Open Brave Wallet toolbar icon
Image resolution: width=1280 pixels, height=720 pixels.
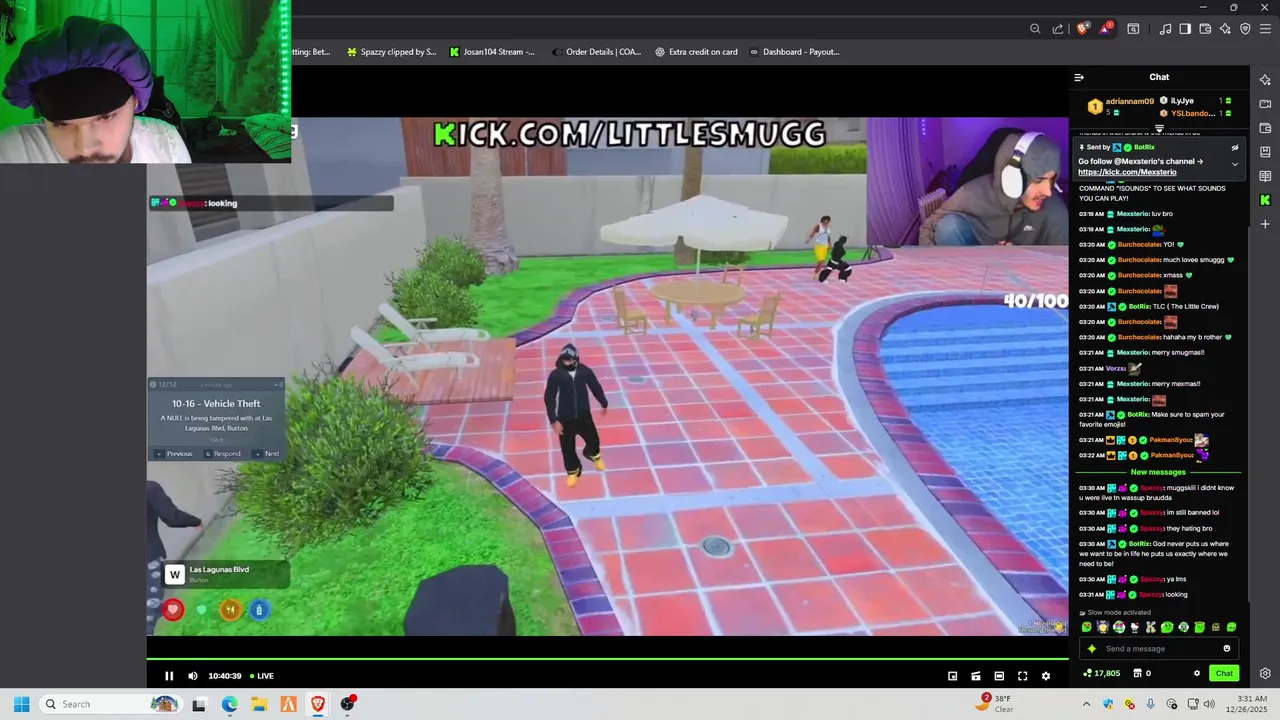click(x=1205, y=29)
